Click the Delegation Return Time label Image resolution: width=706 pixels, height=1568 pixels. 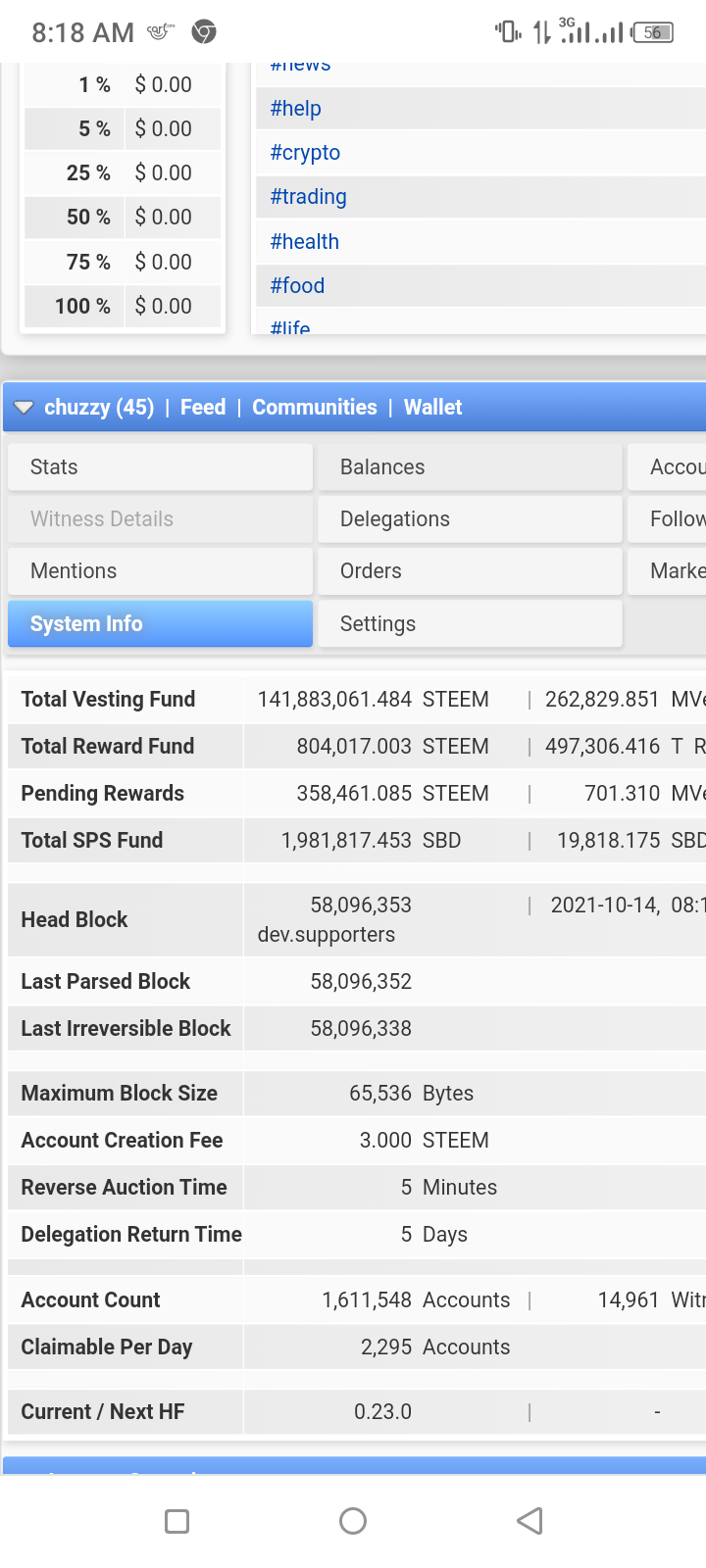(131, 1235)
